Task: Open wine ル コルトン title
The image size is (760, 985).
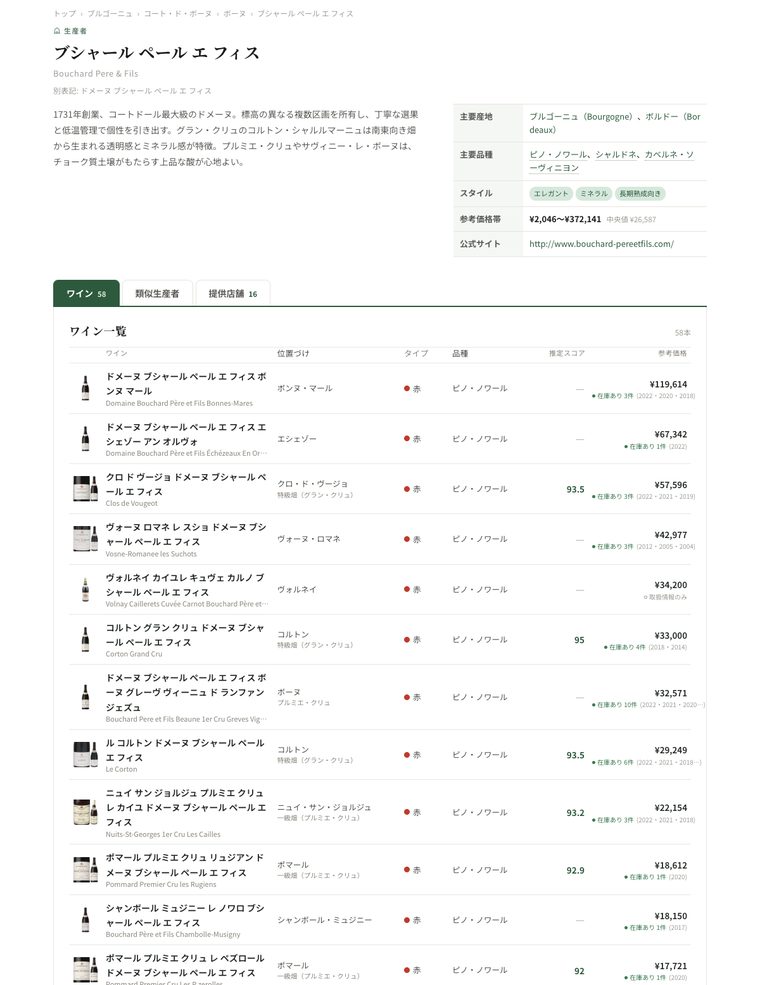Action: tap(185, 750)
